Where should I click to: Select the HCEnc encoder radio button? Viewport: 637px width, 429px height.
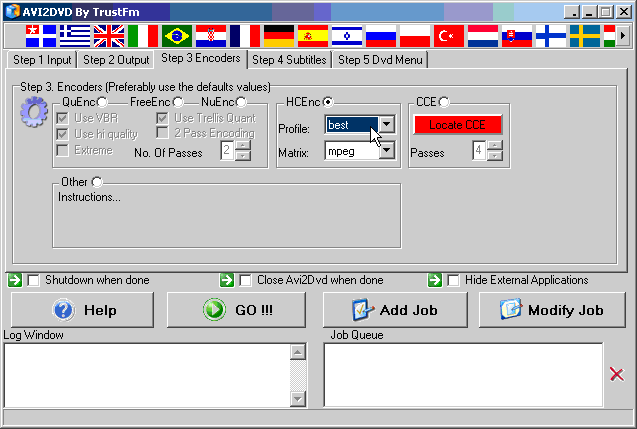pyautogui.click(x=328, y=102)
